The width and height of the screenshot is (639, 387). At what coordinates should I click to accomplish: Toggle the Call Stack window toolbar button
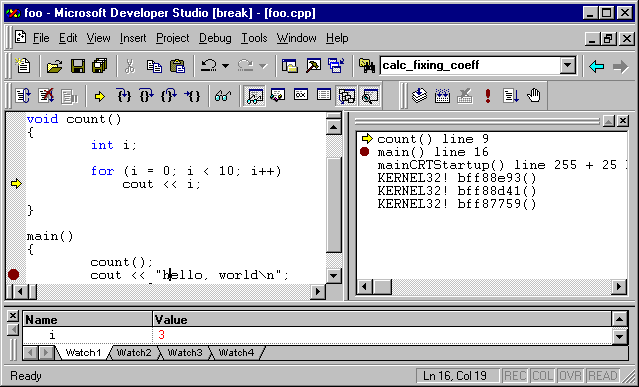tap(346, 96)
